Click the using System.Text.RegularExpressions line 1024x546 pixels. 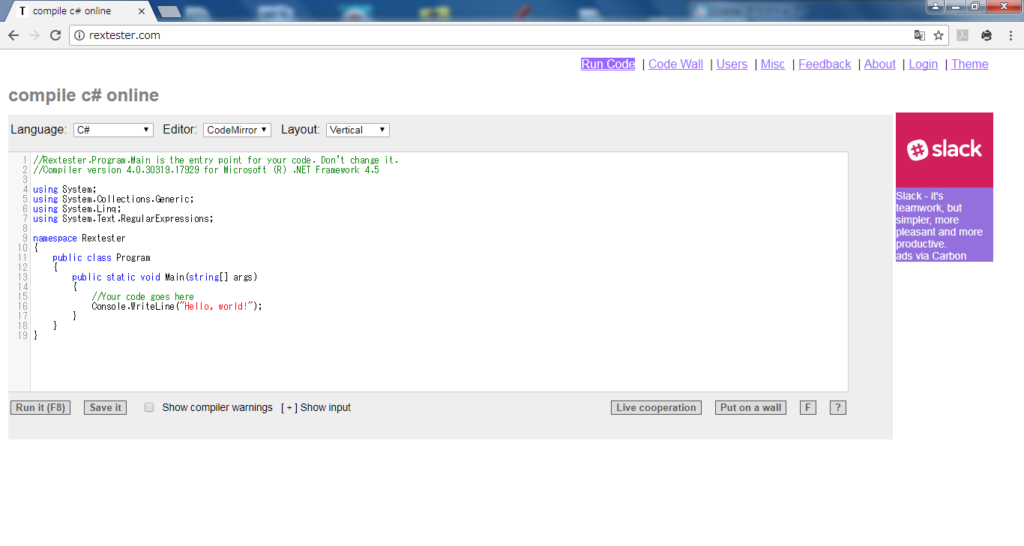(123, 219)
